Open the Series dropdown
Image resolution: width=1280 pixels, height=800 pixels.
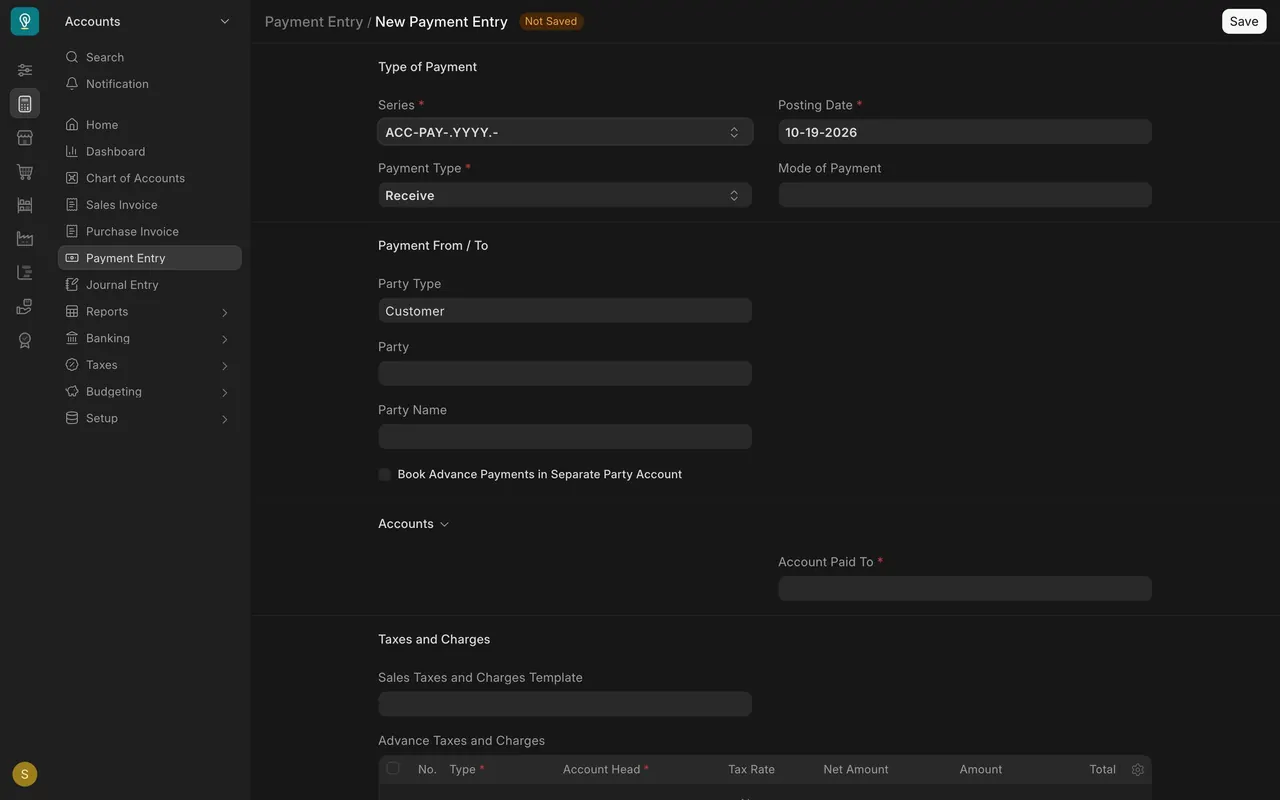(x=565, y=132)
